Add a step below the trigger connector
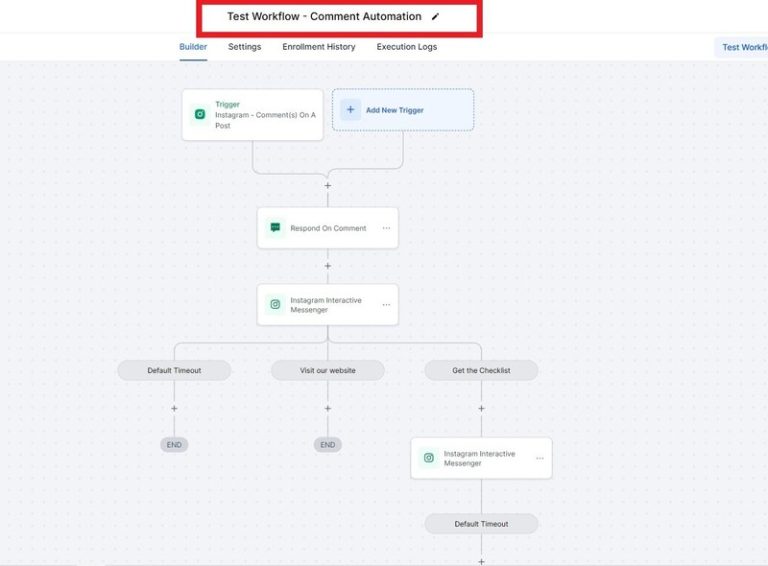 pyautogui.click(x=327, y=185)
